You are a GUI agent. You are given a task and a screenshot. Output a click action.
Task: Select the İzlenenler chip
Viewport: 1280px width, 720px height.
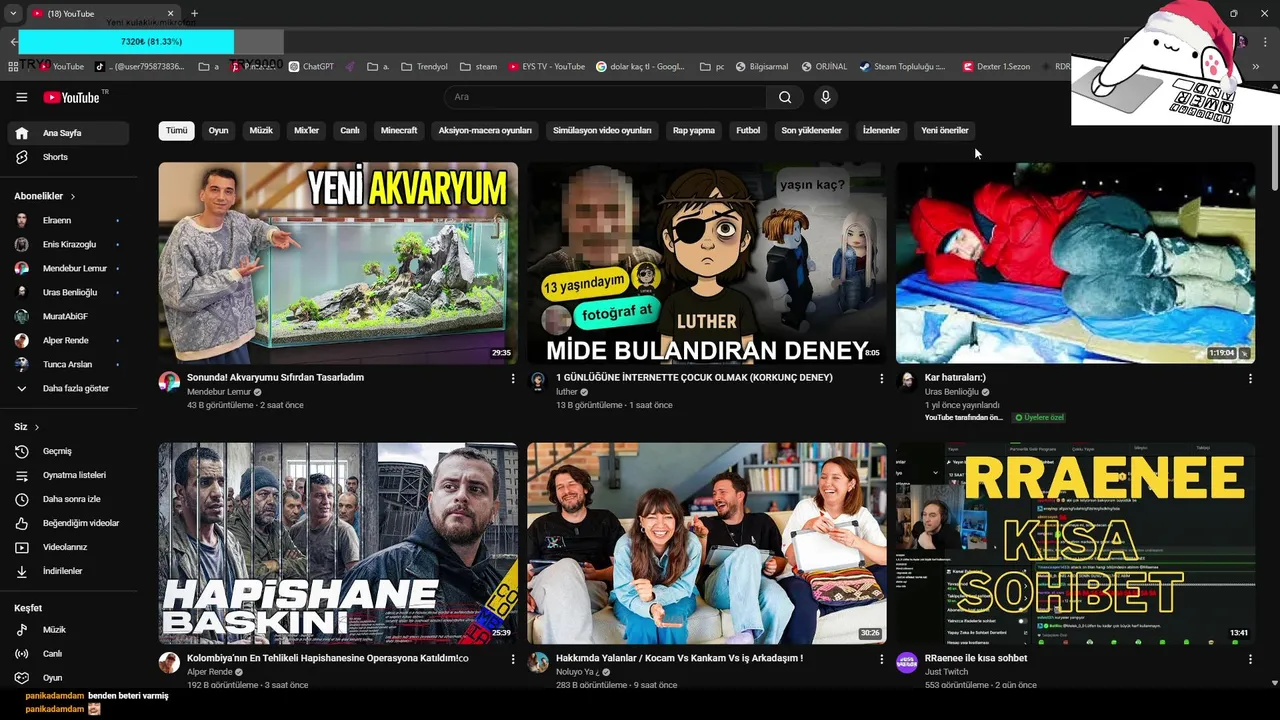click(x=881, y=131)
